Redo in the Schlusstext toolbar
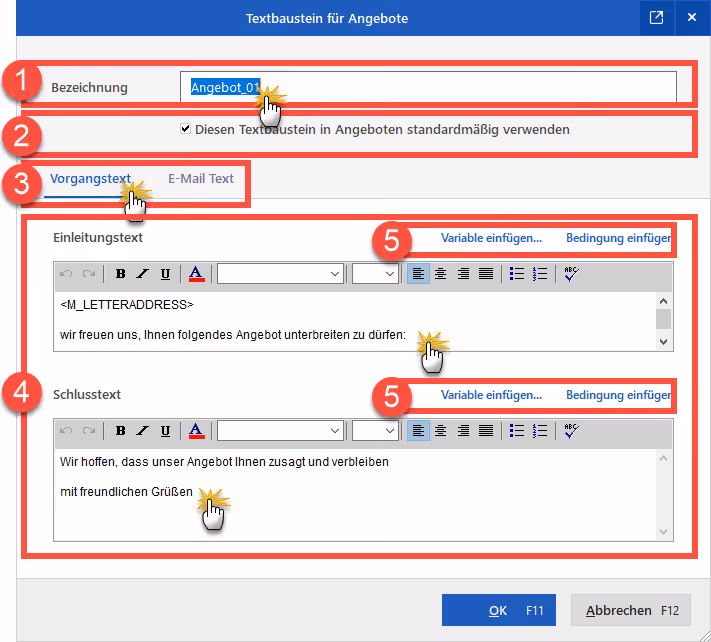711x642 pixels. [89, 431]
